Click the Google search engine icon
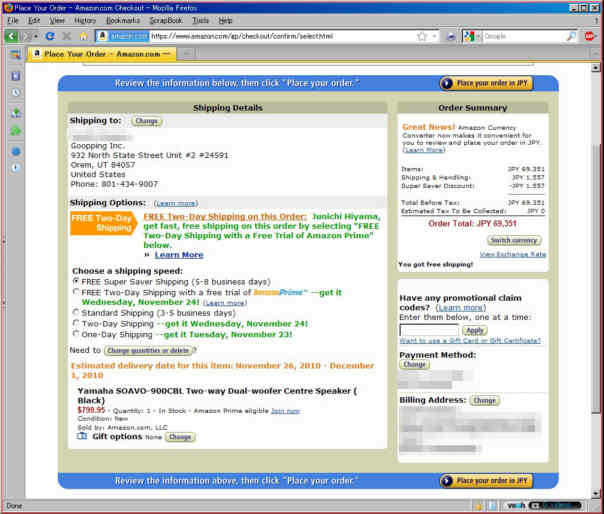This screenshot has width=604, height=514. [x=469, y=36]
